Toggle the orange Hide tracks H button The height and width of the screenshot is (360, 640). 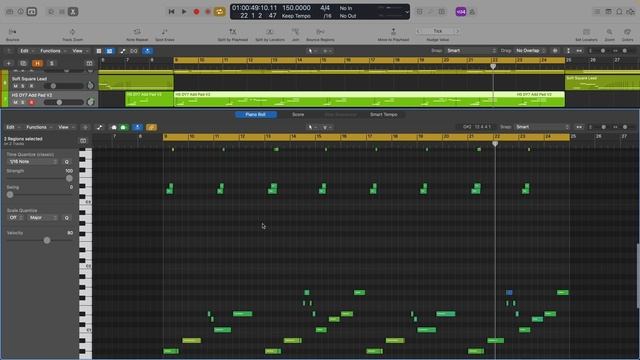[x=38, y=63]
